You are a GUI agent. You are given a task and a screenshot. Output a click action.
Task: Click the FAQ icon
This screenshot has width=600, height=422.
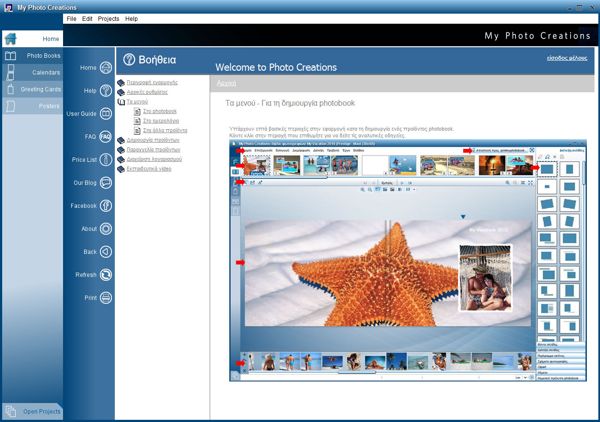tap(106, 136)
